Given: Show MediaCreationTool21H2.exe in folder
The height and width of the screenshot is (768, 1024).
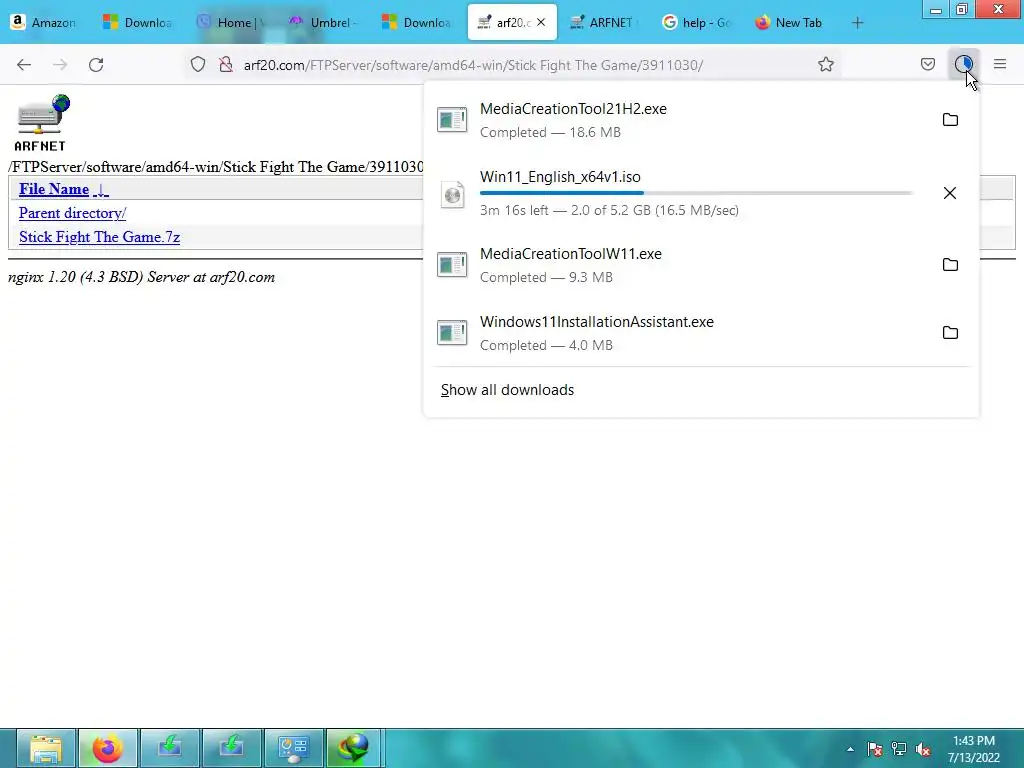Looking at the screenshot, I should (x=950, y=120).
